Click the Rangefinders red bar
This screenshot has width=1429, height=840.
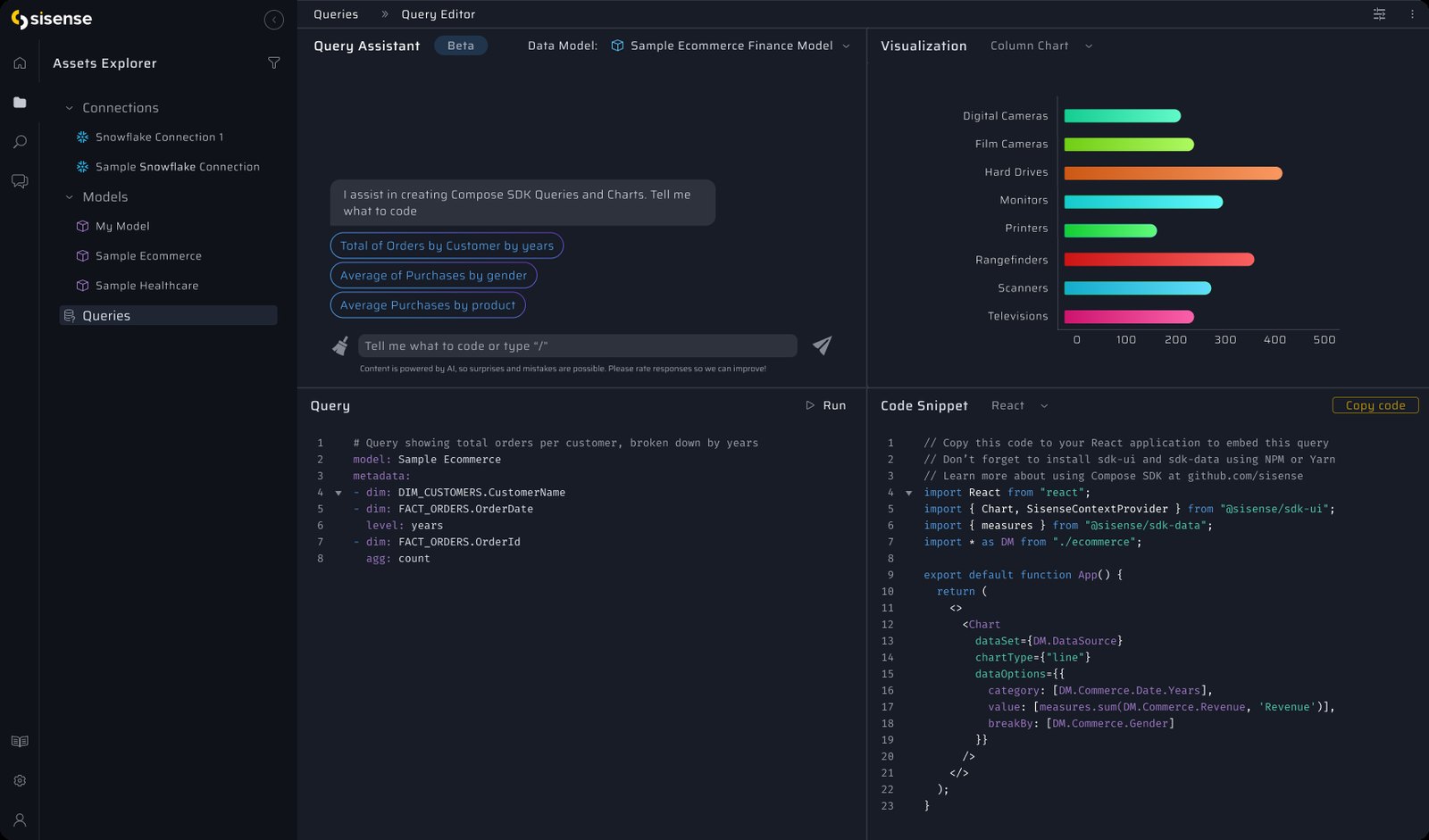tap(1159, 260)
